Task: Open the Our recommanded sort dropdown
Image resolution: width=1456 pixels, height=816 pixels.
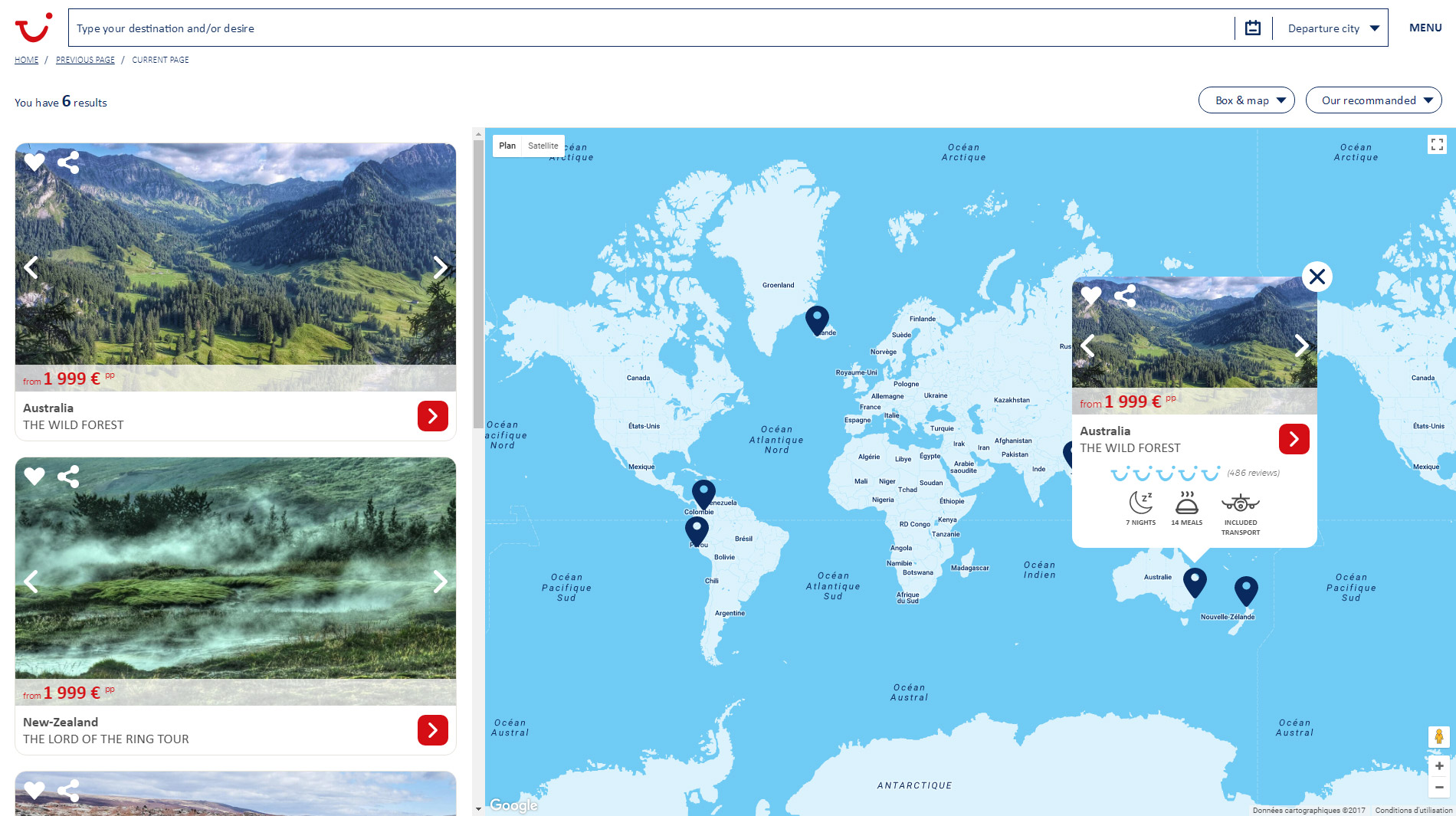Action: [1373, 100]
